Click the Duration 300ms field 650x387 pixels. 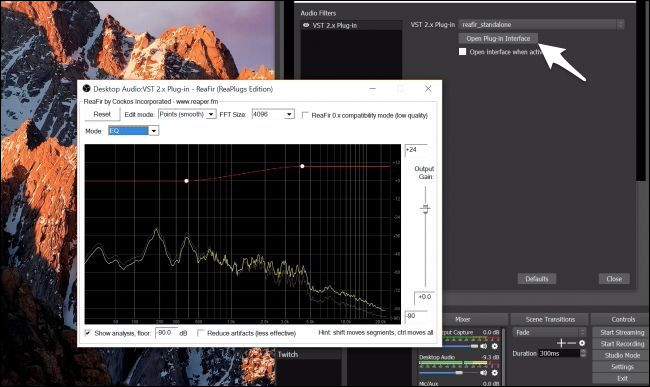(x=559, y=353)
